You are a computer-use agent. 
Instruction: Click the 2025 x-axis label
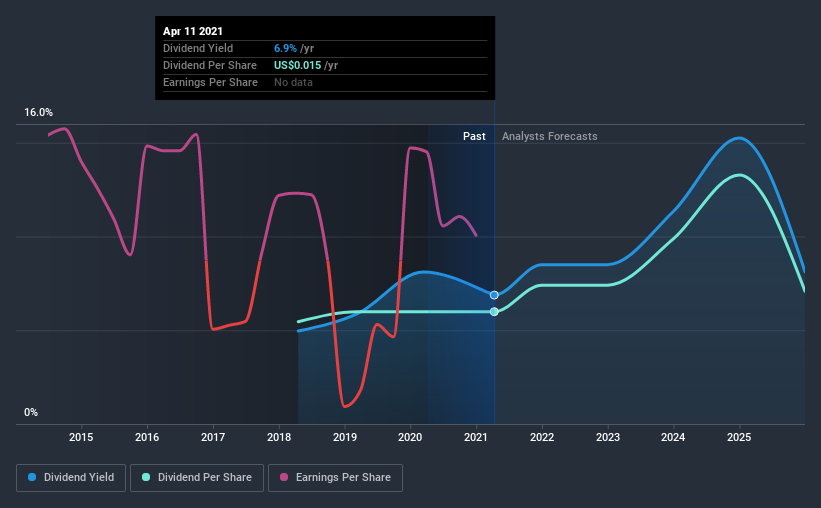click(739, 437)
